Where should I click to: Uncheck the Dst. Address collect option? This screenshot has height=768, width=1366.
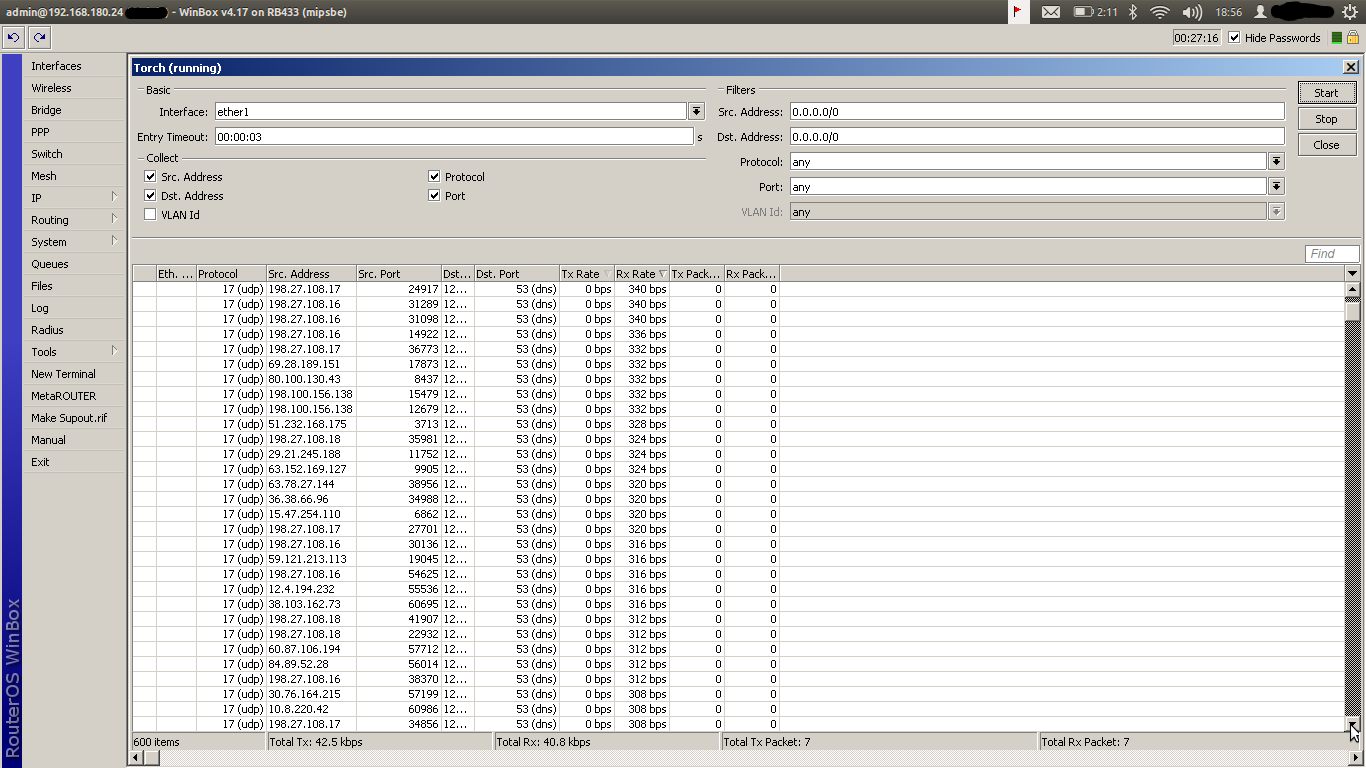[x=150, y=195]
